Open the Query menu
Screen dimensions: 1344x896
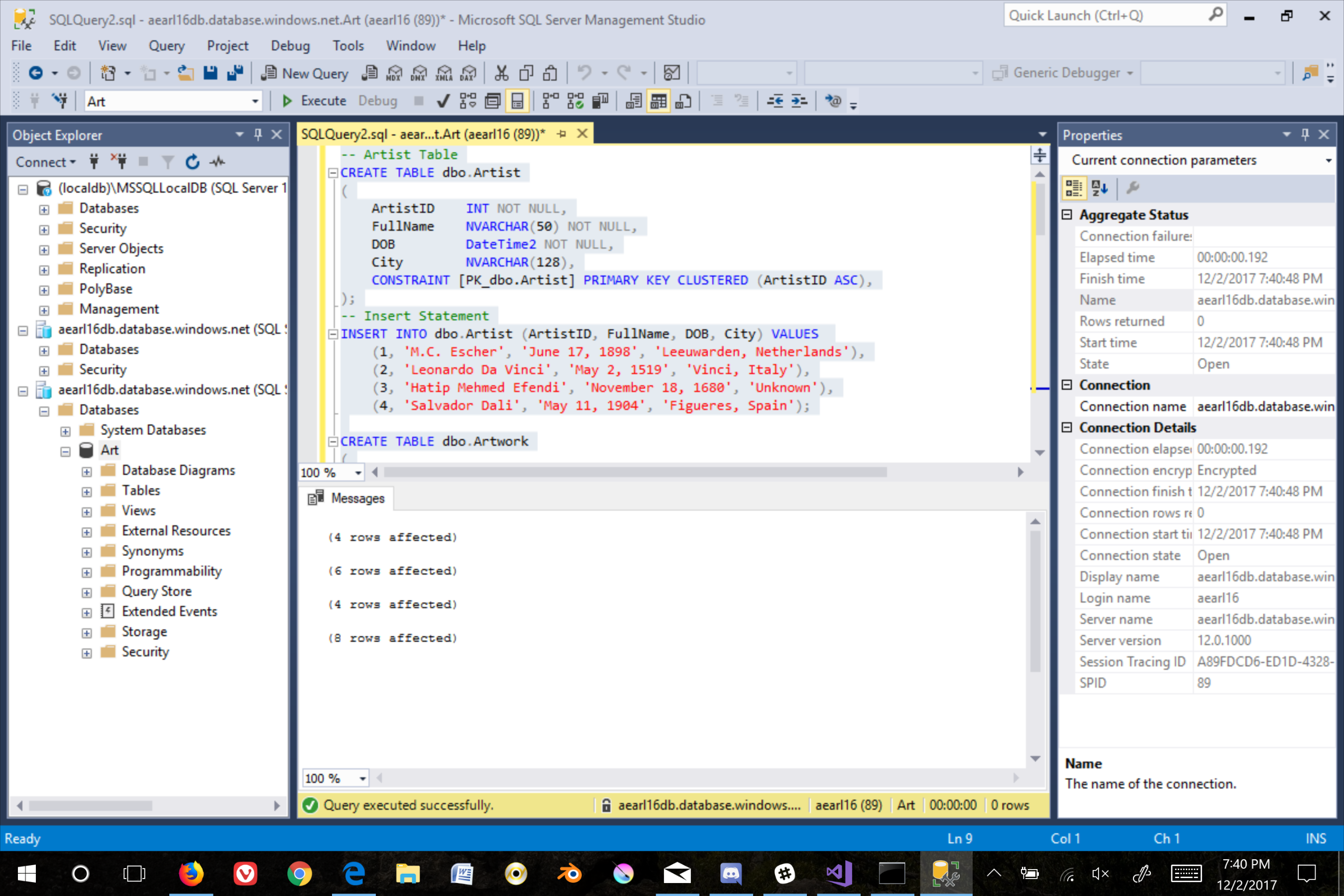point(166,46)
